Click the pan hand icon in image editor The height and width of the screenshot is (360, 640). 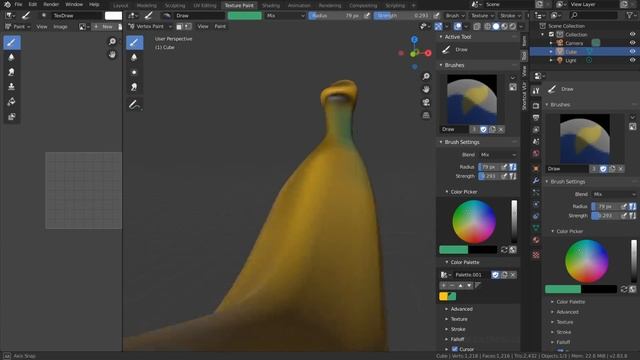[112, 54]
